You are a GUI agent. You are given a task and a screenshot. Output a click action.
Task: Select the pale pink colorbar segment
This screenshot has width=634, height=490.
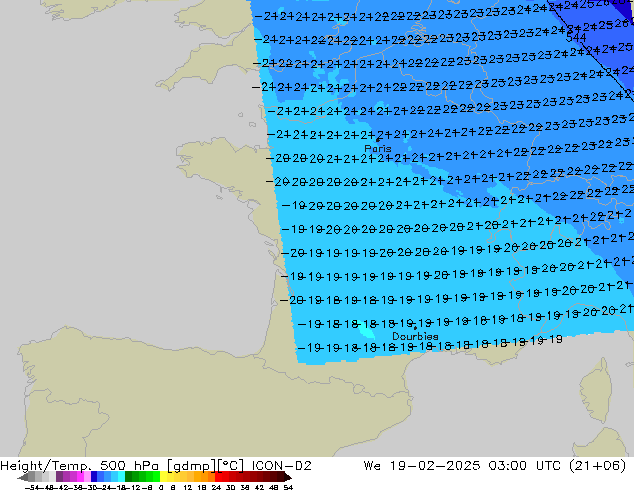(x=87, y=477)
